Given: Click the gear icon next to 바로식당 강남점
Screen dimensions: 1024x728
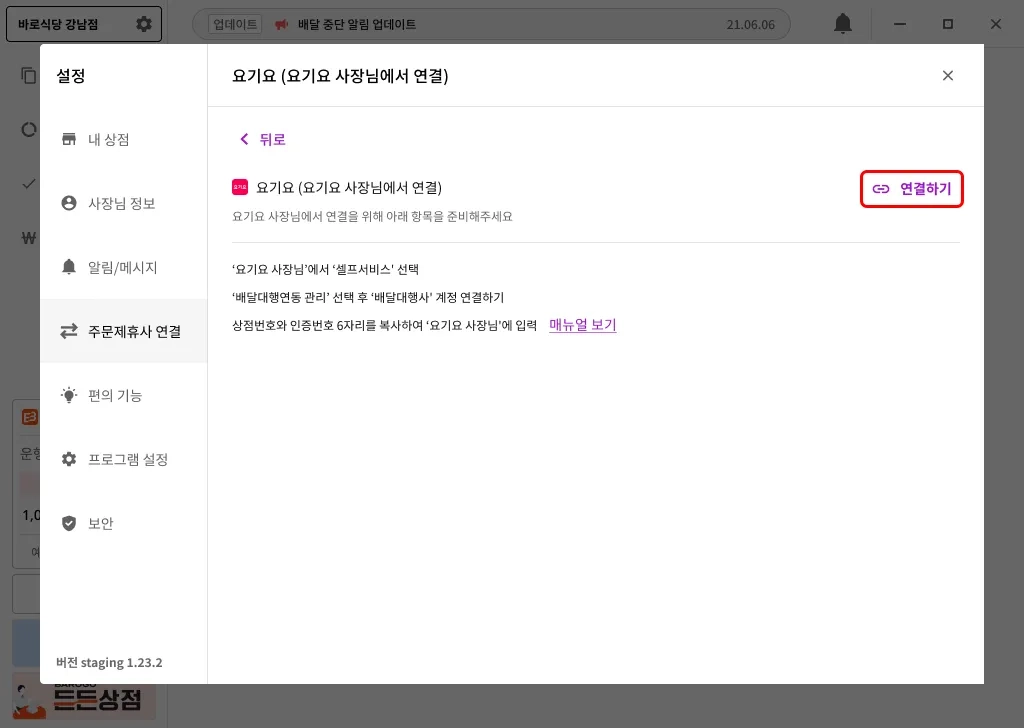Looking at the screenshot, I should click(144, 24).
